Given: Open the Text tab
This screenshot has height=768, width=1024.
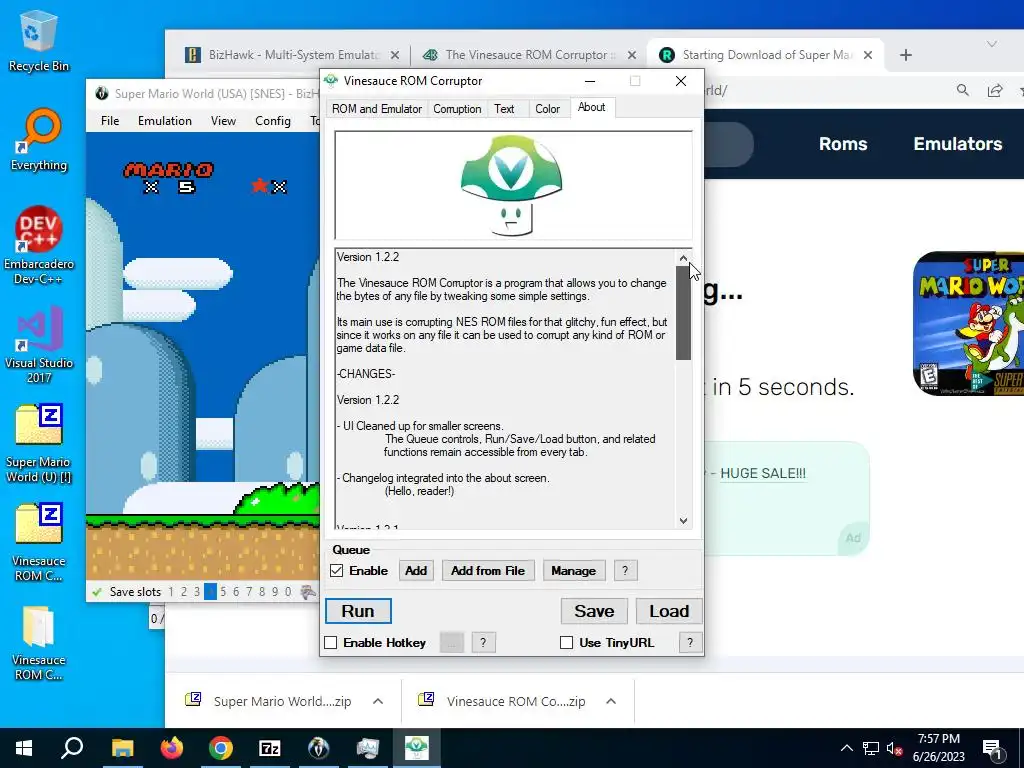Looking at the screenshot, I should pos(504,109).
